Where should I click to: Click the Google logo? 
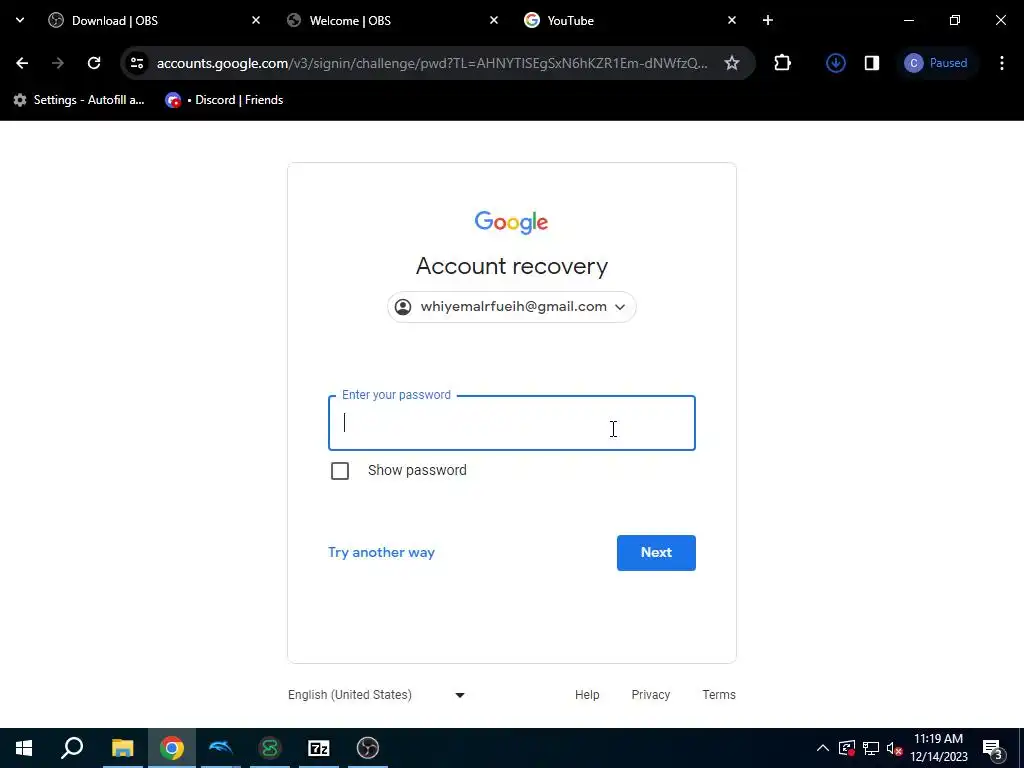click(511, 222)
